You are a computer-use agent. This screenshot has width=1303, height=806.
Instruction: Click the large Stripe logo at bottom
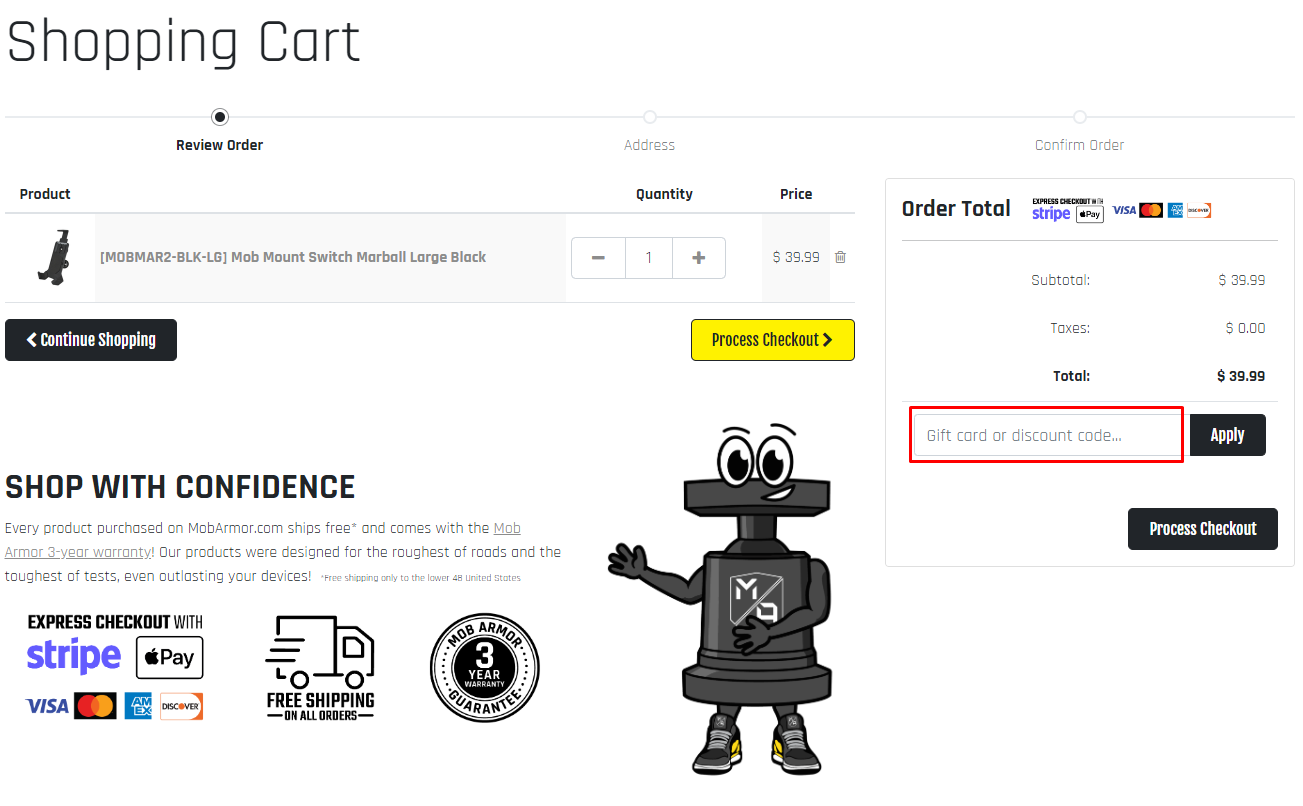pos(74,657)
